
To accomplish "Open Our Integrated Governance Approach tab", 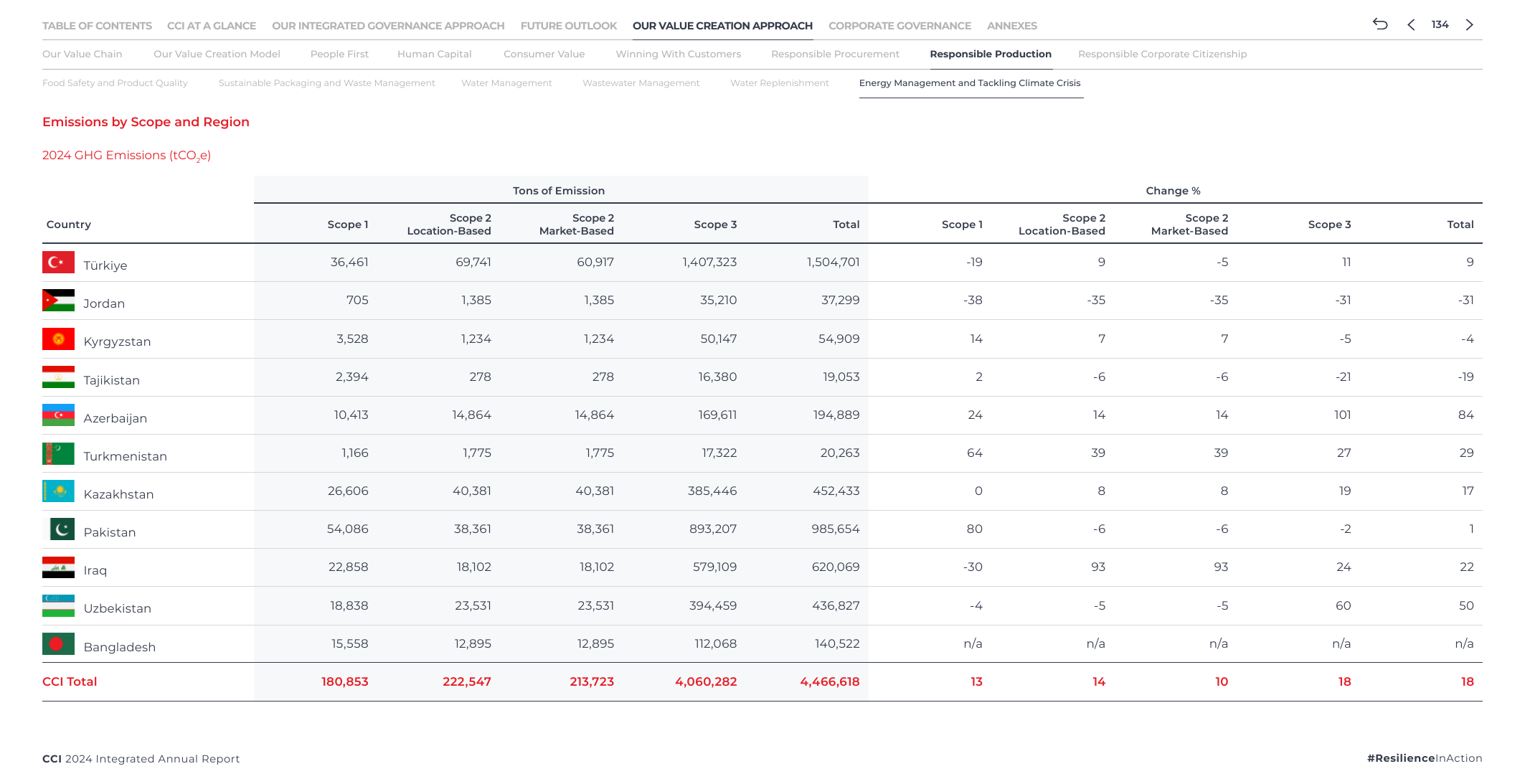I will tap(388, 26).
